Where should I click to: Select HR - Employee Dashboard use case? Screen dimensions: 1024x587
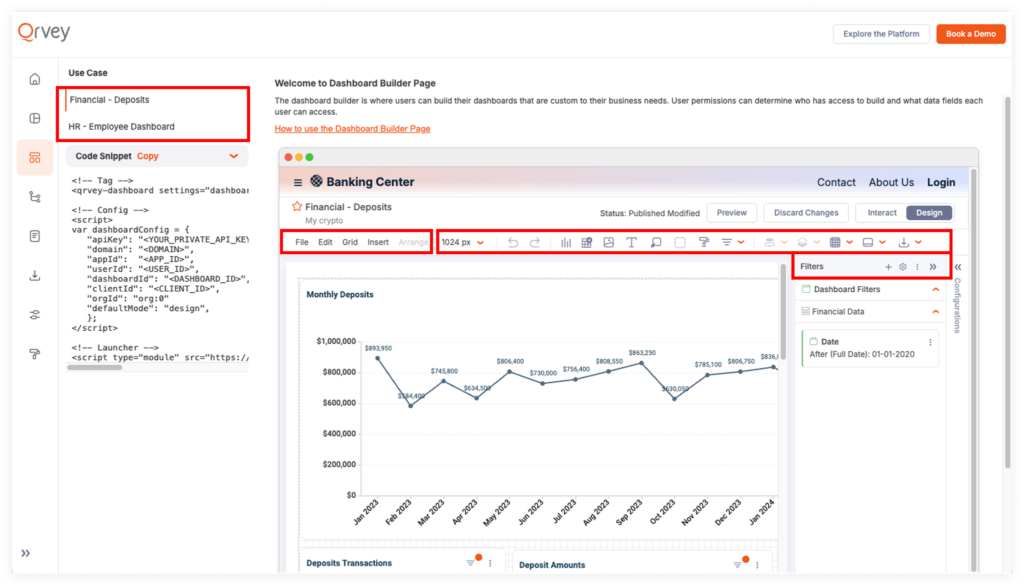(x=122, y=127)
